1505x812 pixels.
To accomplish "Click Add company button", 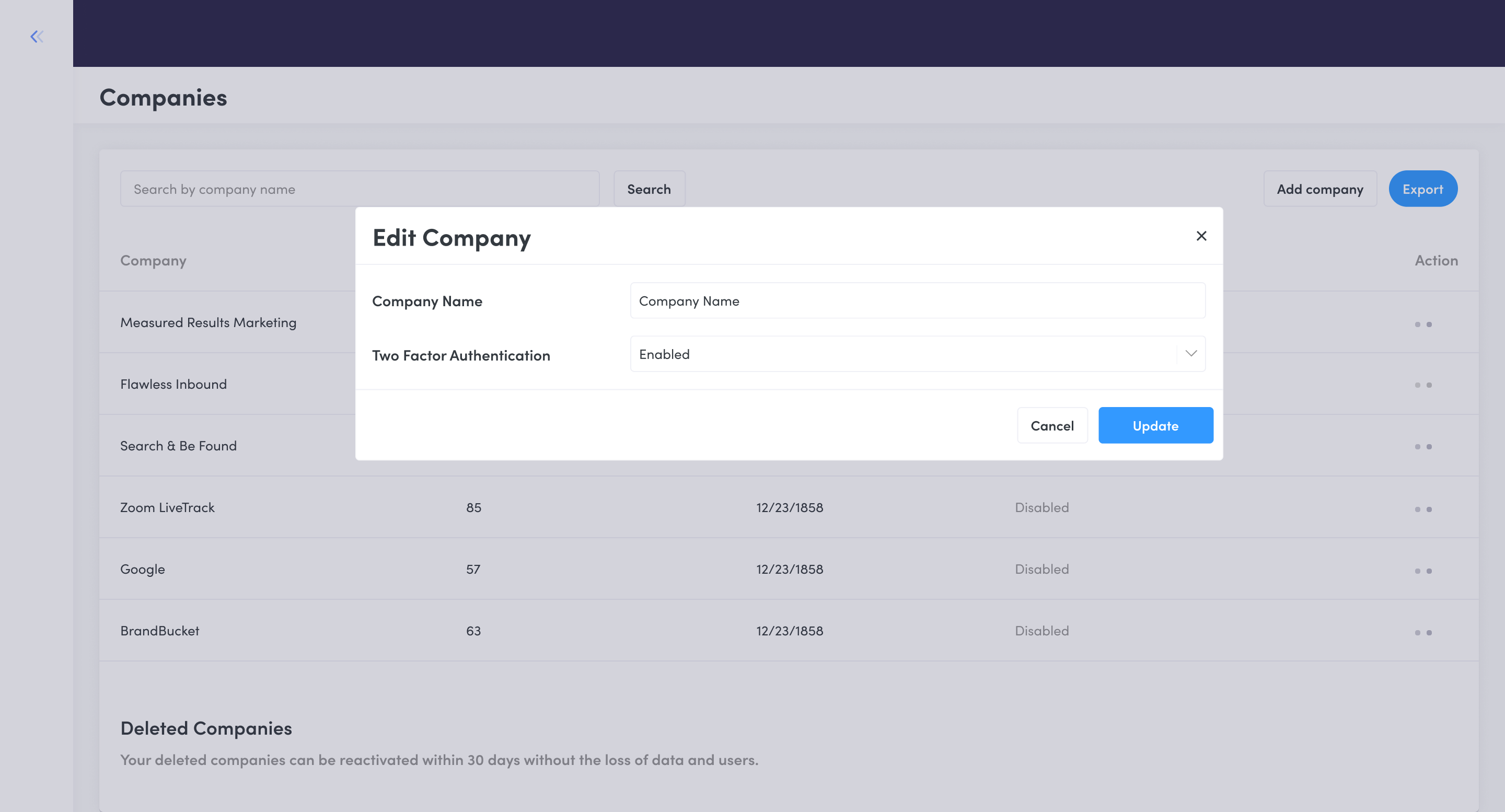I will [x=1319, y=189].
